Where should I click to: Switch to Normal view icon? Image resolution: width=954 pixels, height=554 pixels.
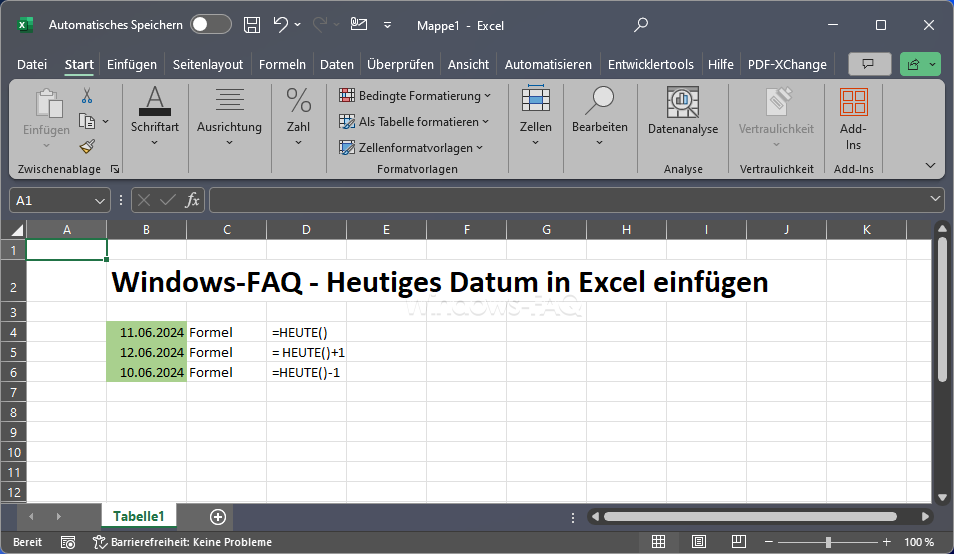[x=658, y=542]
